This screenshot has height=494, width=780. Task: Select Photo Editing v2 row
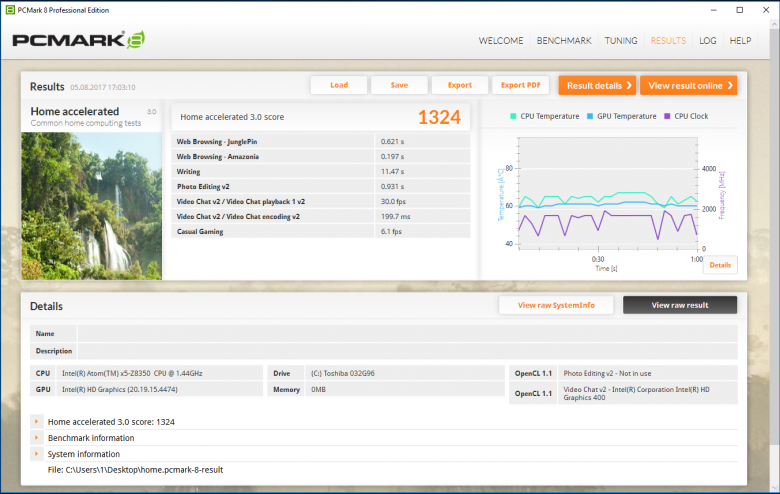pyautogui.click(x=321, y=187)
